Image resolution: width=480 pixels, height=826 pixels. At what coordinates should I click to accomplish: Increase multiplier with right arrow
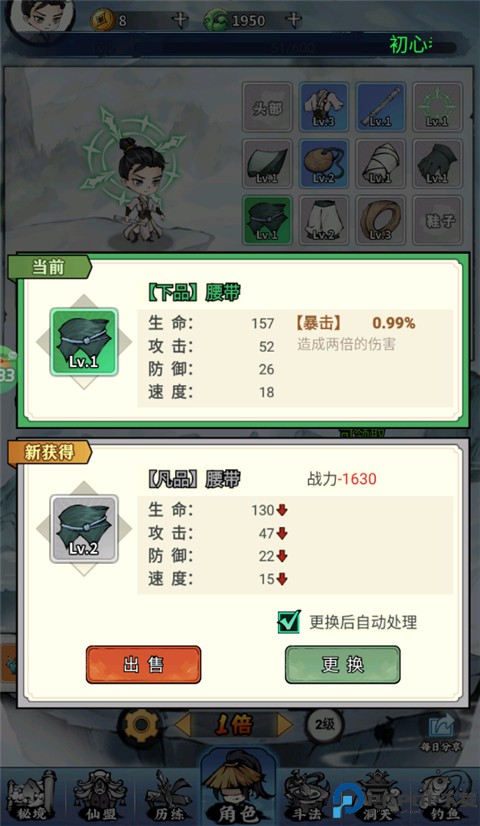point(285,725)
